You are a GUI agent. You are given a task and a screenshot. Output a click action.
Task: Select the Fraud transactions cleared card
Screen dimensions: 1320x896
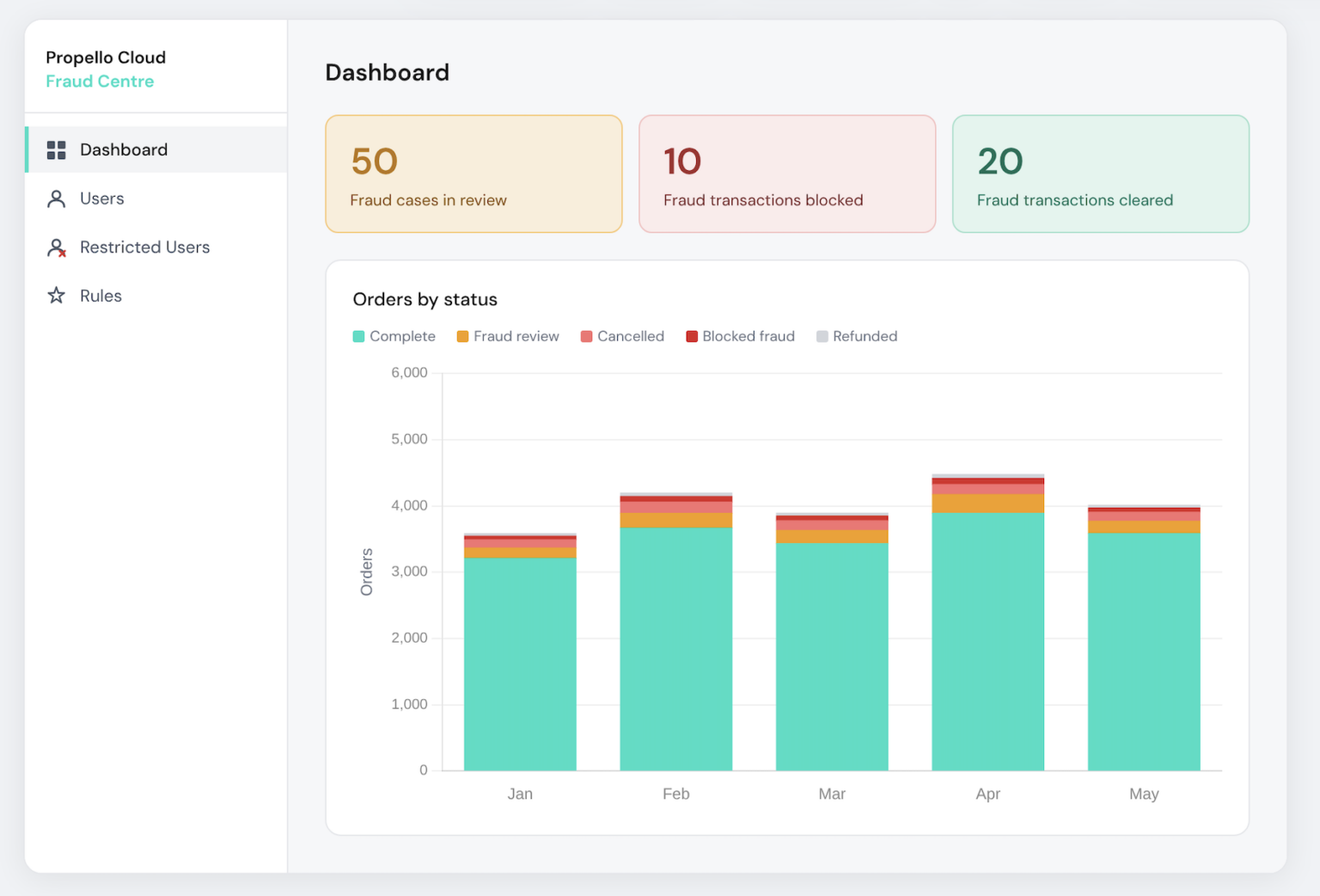point(1100,174)
